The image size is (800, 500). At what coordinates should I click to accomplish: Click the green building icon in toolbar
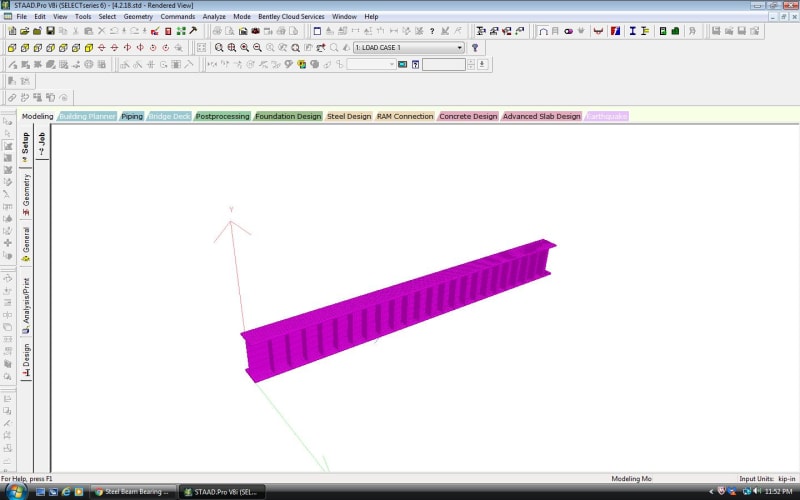[676, 31]
